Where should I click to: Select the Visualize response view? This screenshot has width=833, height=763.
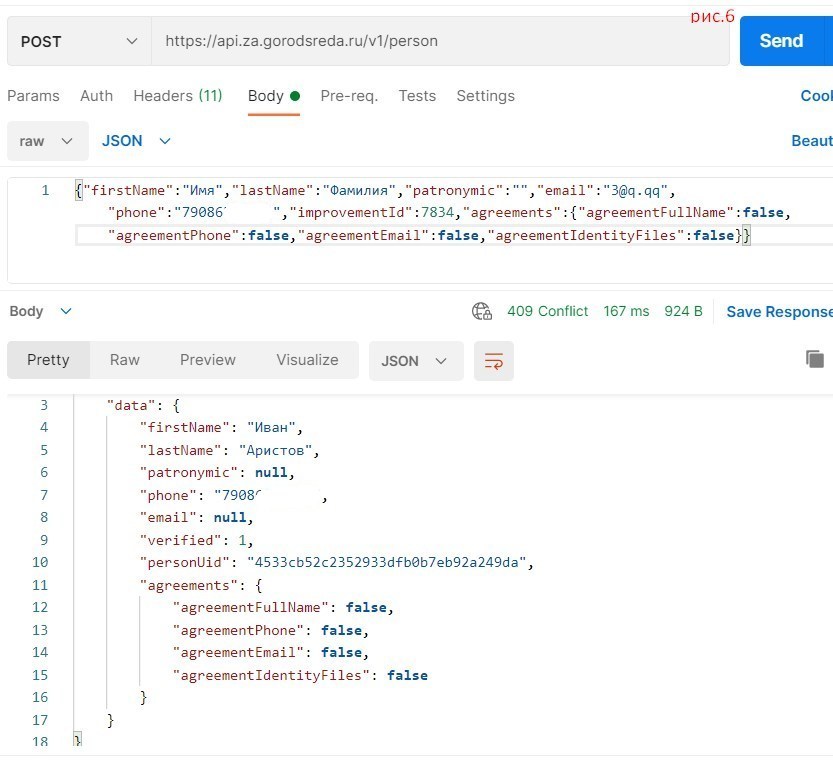[307, 360]
